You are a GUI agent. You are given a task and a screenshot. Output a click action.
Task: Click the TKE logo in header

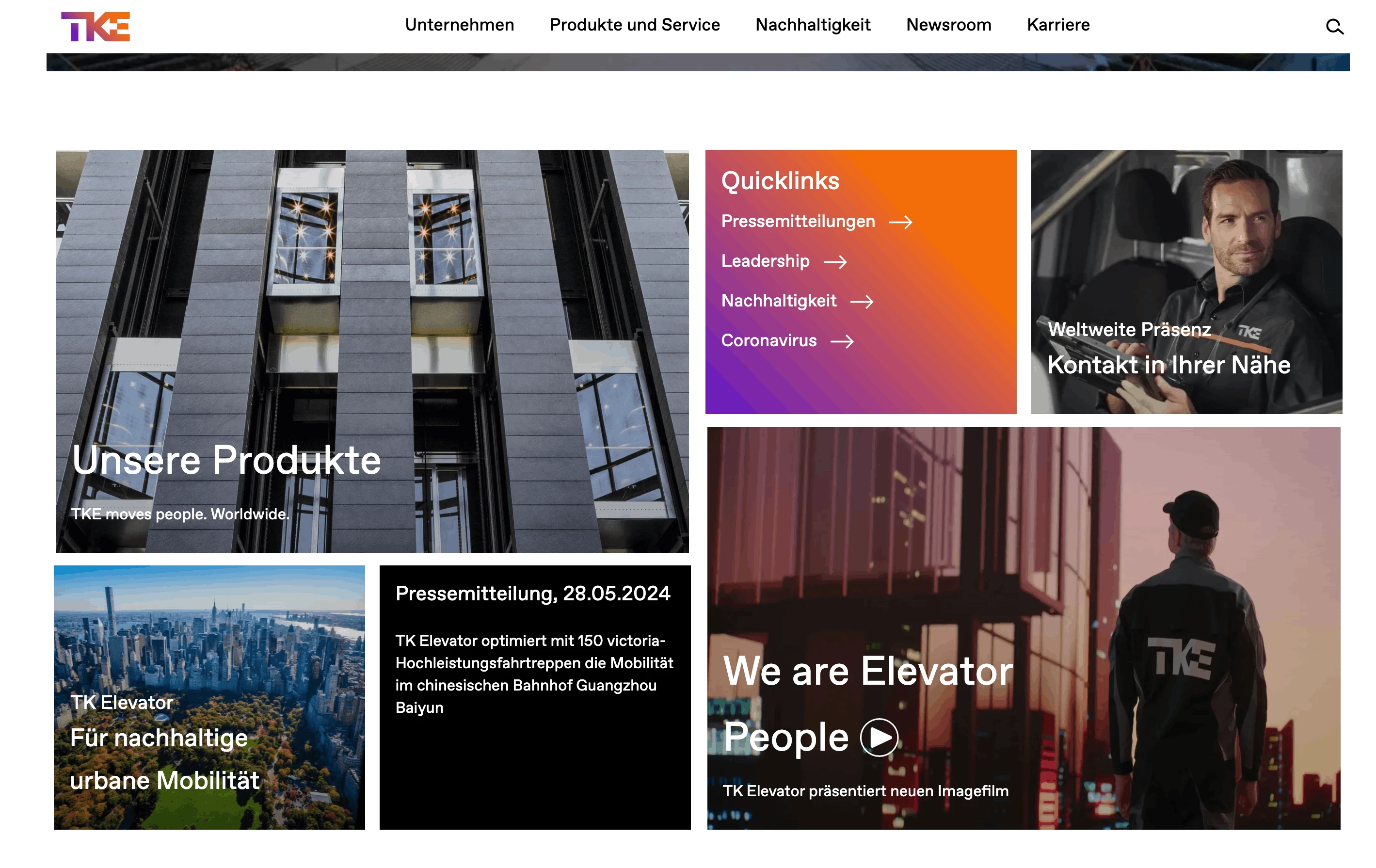pyautogui.click(x=96, y=26)
